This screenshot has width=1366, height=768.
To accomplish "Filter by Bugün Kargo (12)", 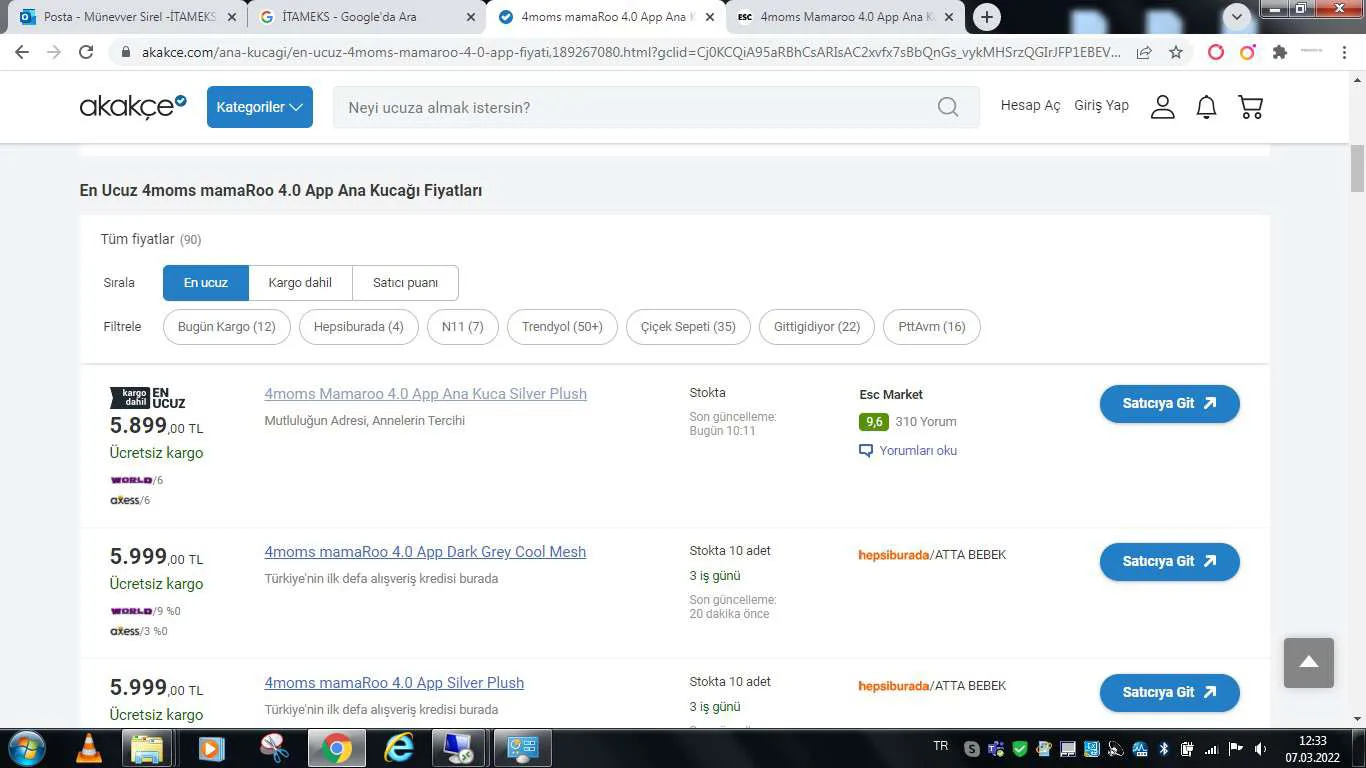I will (x=227, y=327).
